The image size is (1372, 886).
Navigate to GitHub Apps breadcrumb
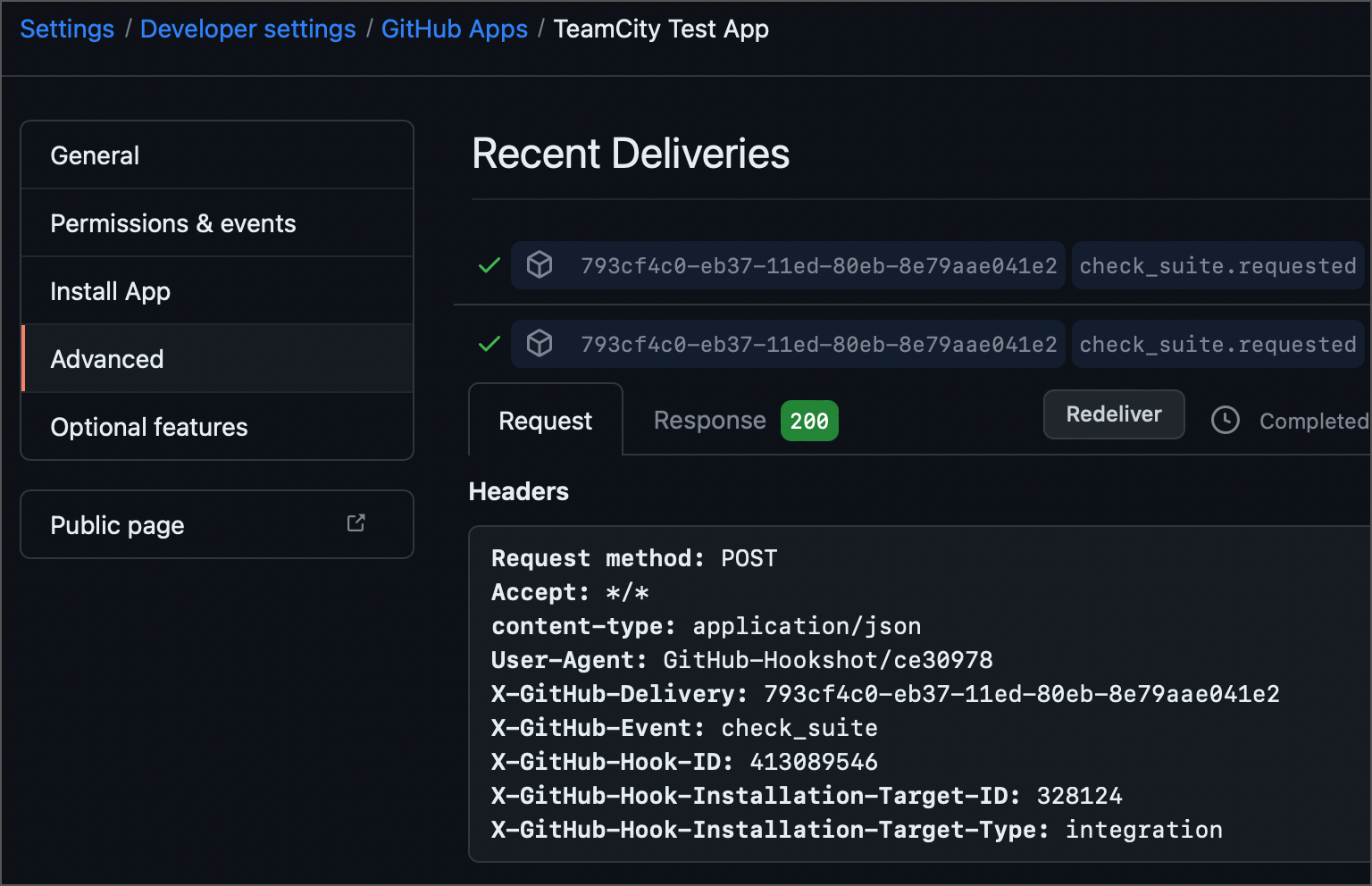point(455,29)
